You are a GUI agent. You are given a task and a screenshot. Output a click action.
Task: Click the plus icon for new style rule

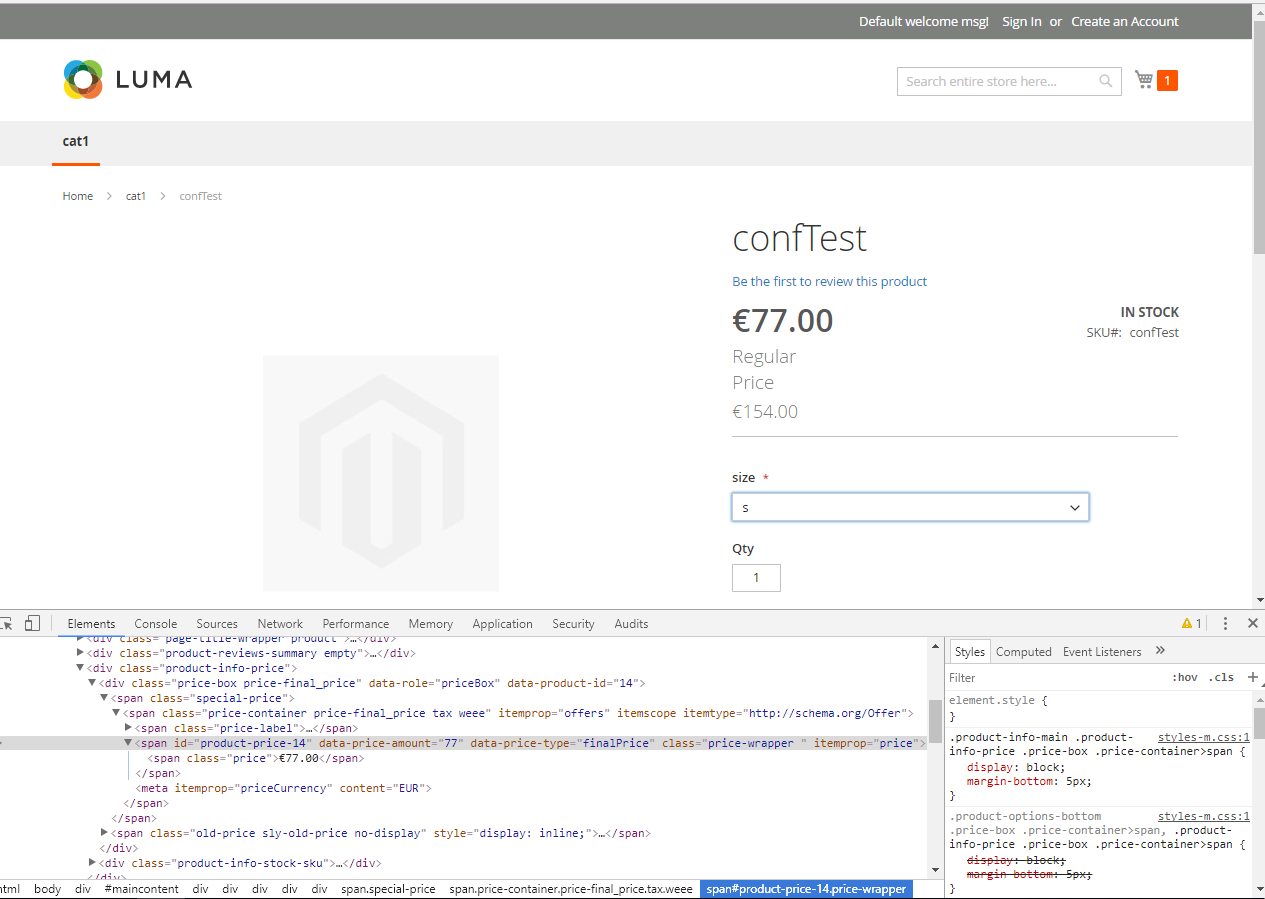1253,677
